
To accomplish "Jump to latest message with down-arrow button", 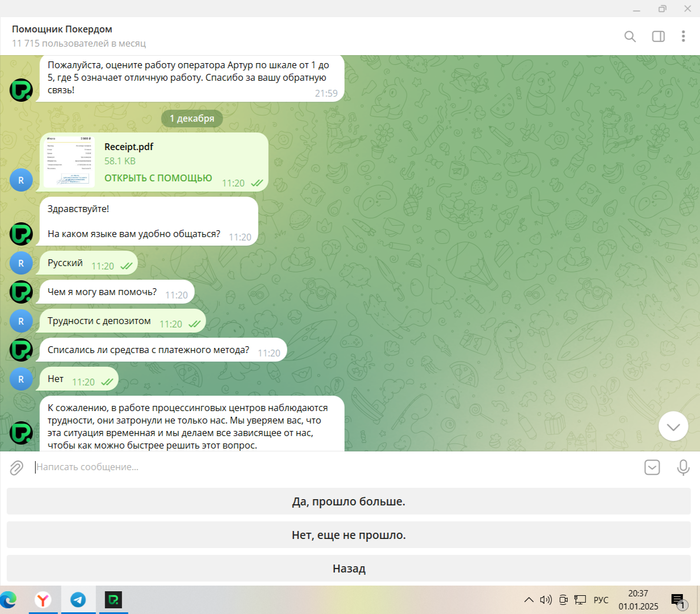I will (673, 426).
